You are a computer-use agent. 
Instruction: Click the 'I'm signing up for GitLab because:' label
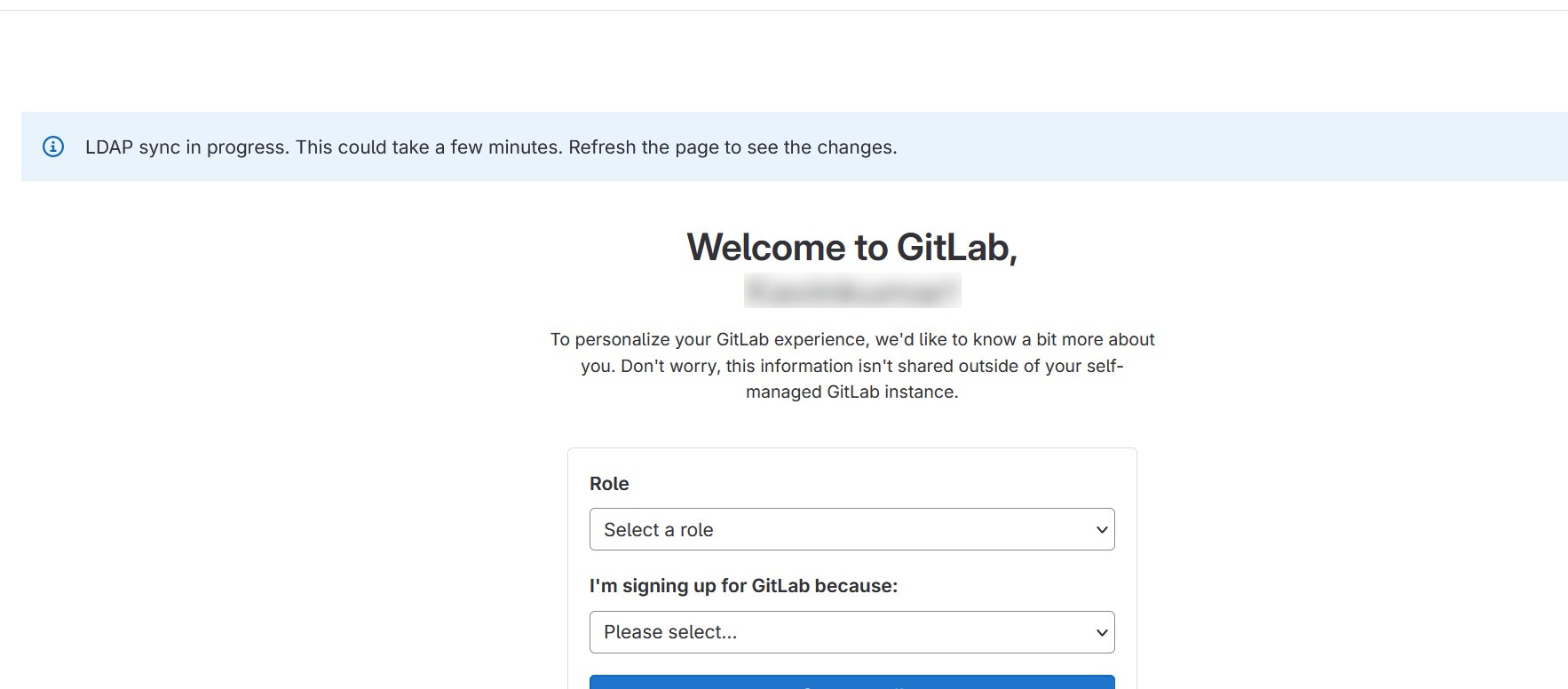[743, 586]
